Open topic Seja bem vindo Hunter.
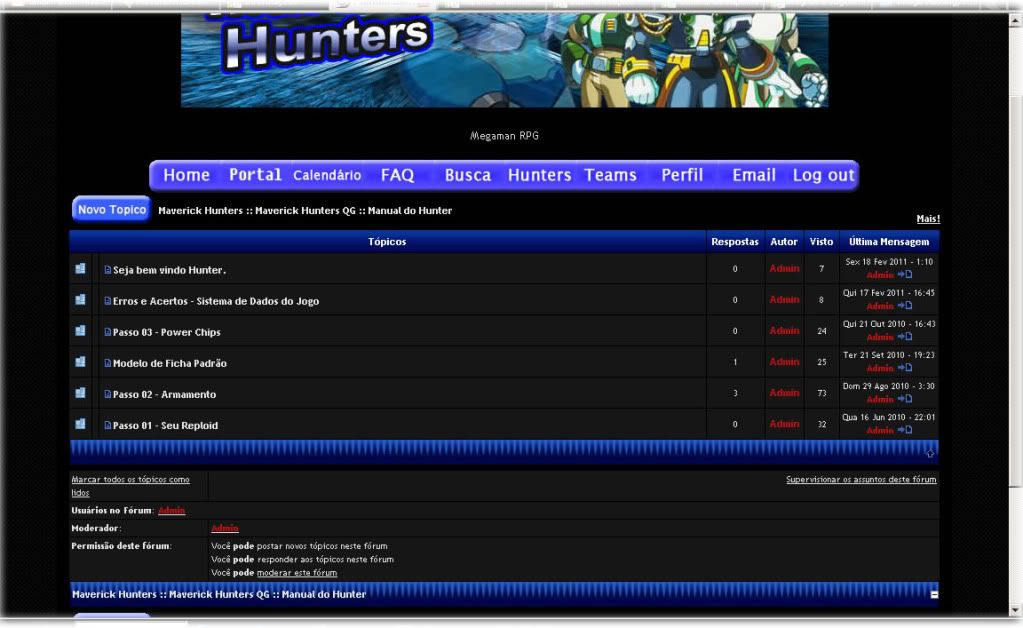Image resolution: width=1023 pixels, height=628 pixels. tap(170, 270)
